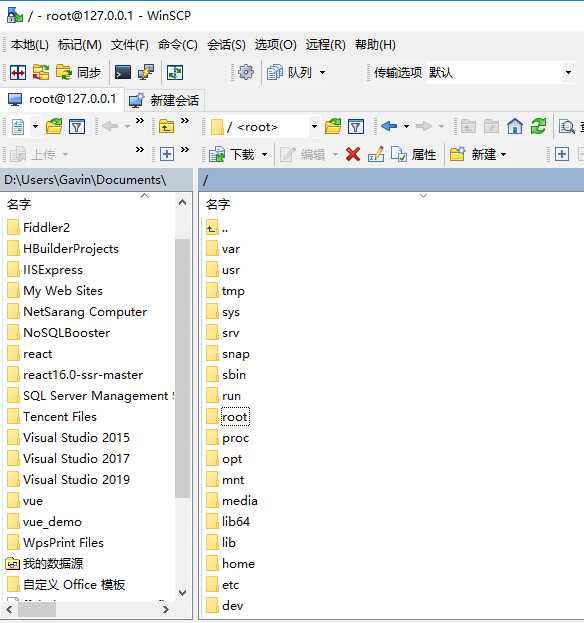The image size is (584, 623).
Task: Click remote panel open directory icon
Action: (333, 127)
